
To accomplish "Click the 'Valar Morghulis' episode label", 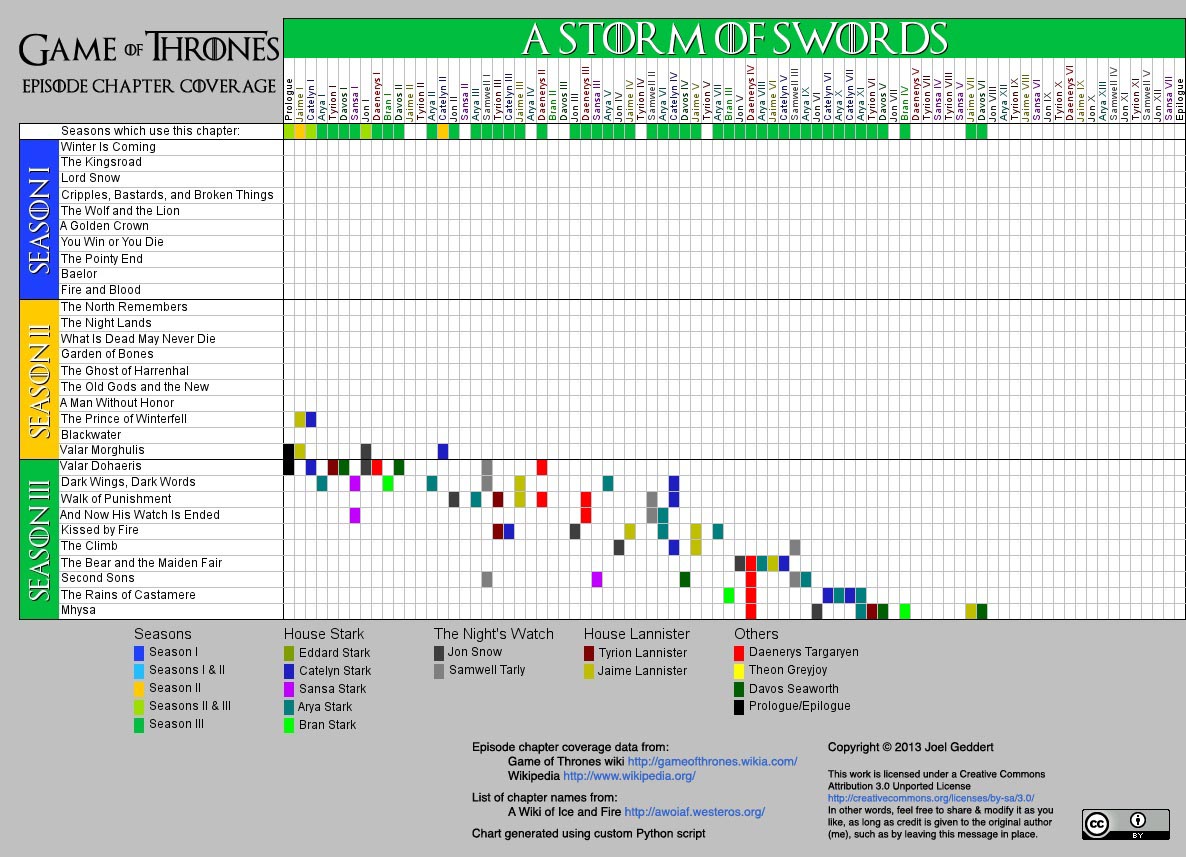I will tap(102, 450).
